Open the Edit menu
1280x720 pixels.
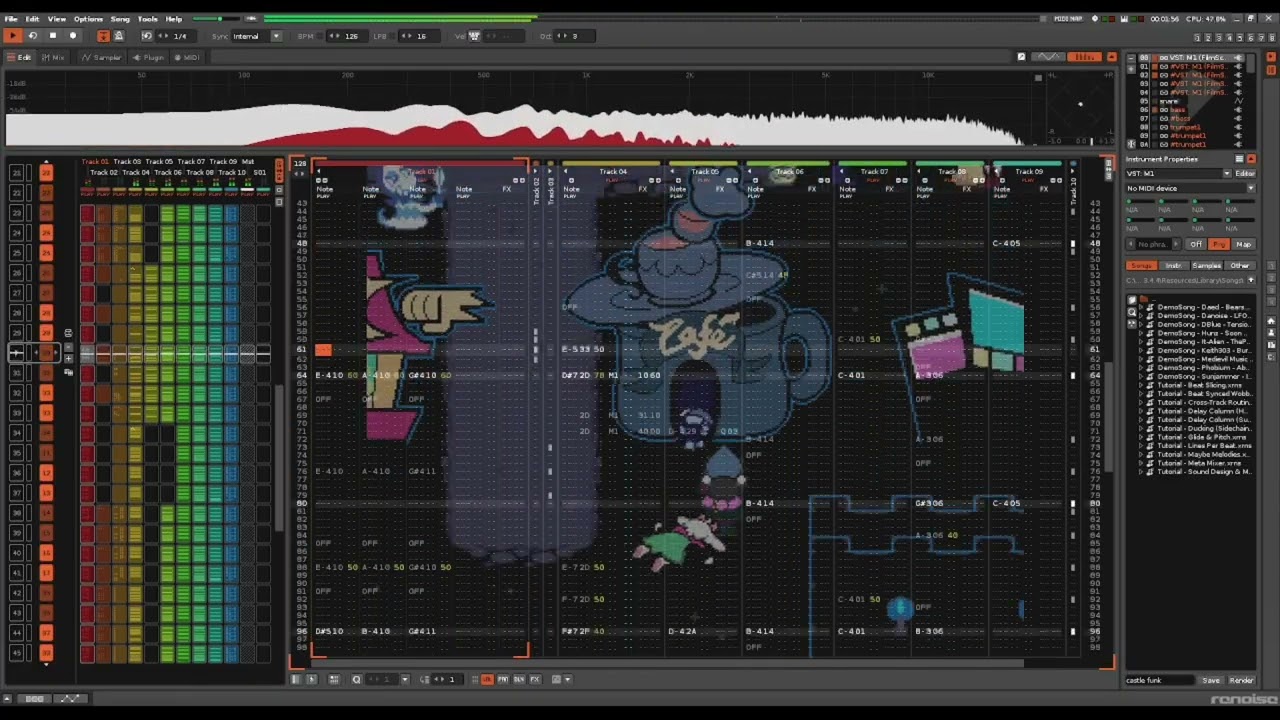pos(33,19)
